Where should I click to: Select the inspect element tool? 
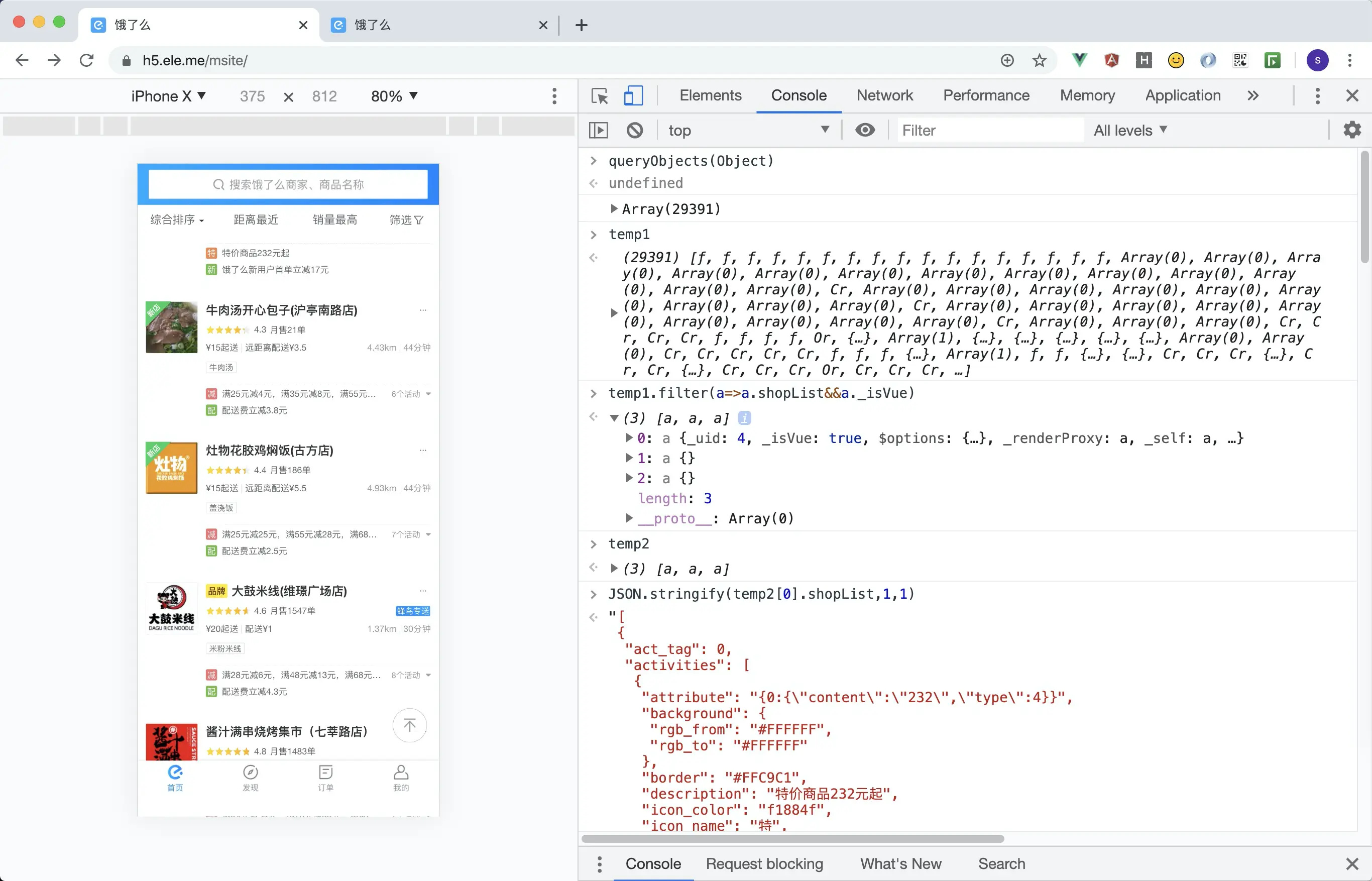point(599,96)
